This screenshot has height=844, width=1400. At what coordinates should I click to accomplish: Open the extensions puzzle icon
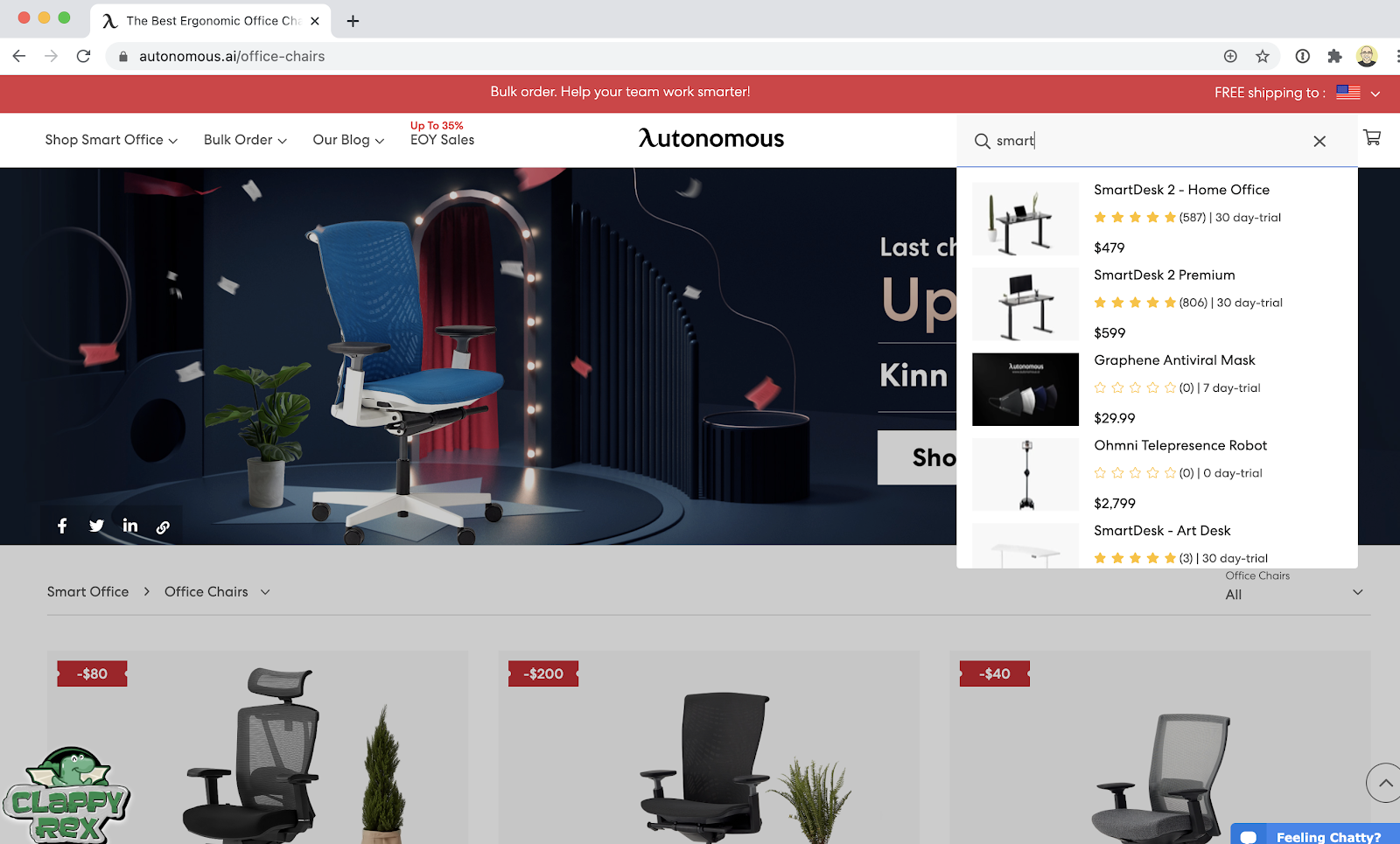[1334, 56]
